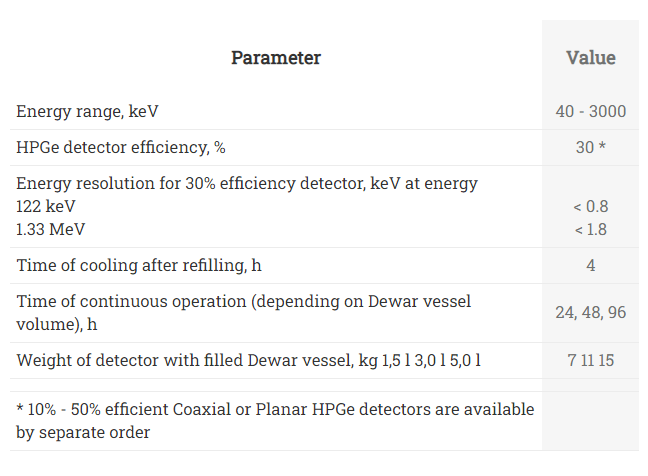Screen dimensions: 648x476
Task: Click the words by separate order
Action: pos(83,433)
